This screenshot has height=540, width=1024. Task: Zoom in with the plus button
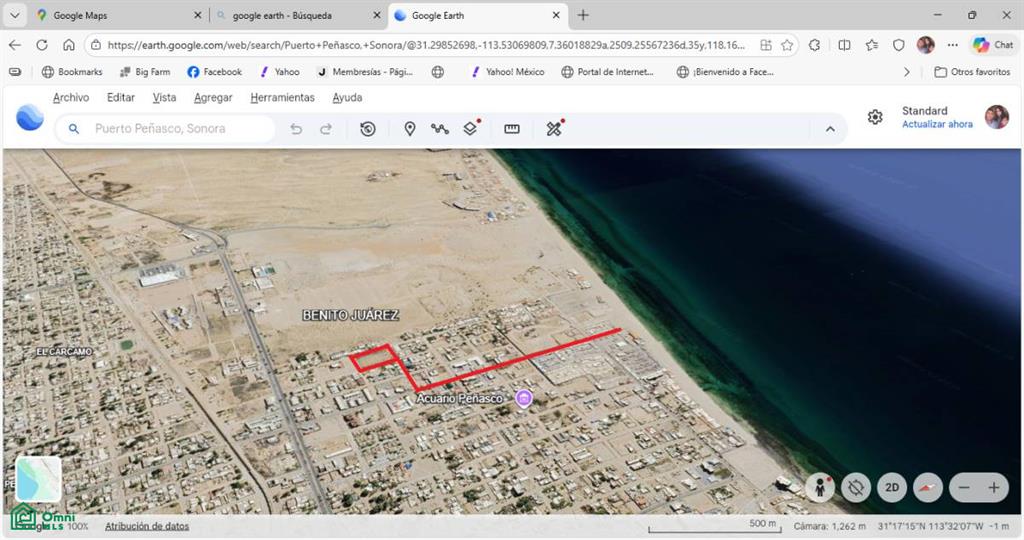994,488
